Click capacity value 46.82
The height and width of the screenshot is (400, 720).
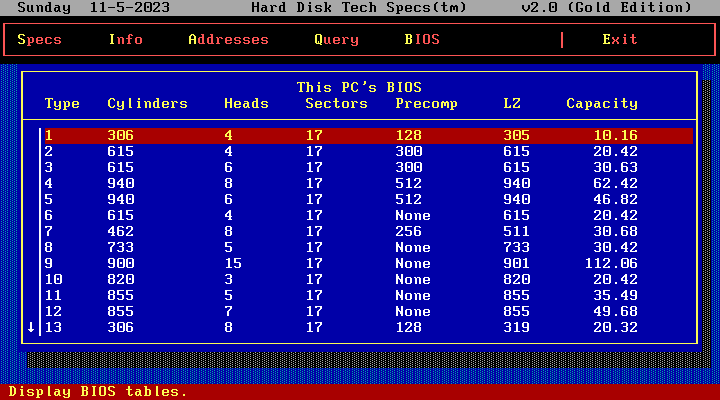(615, 199)
